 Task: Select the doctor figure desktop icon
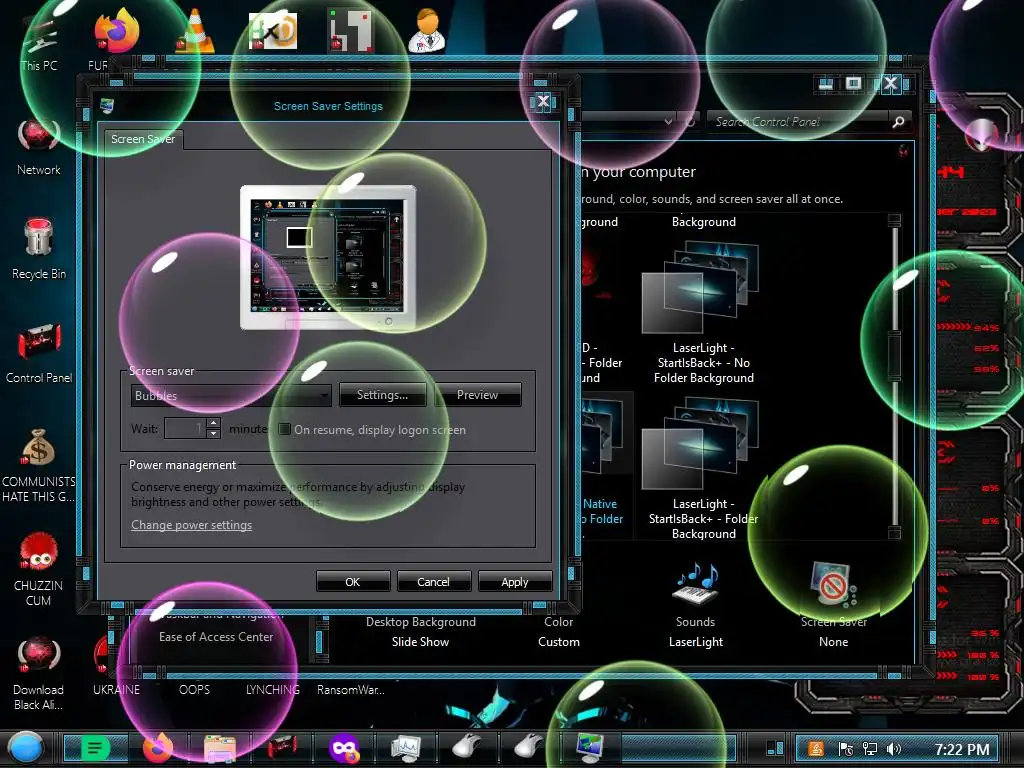[427, 31]
